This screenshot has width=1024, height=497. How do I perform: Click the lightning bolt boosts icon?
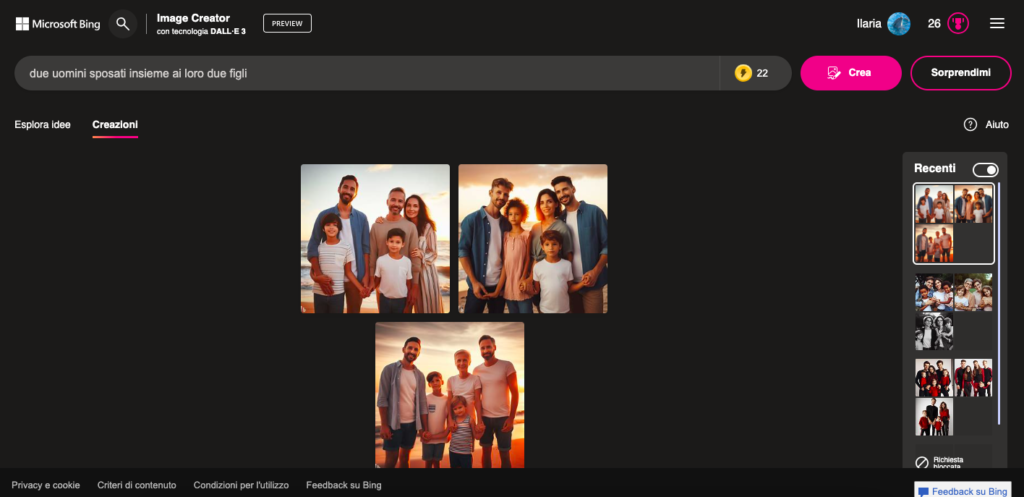click(x=743, y=73)
